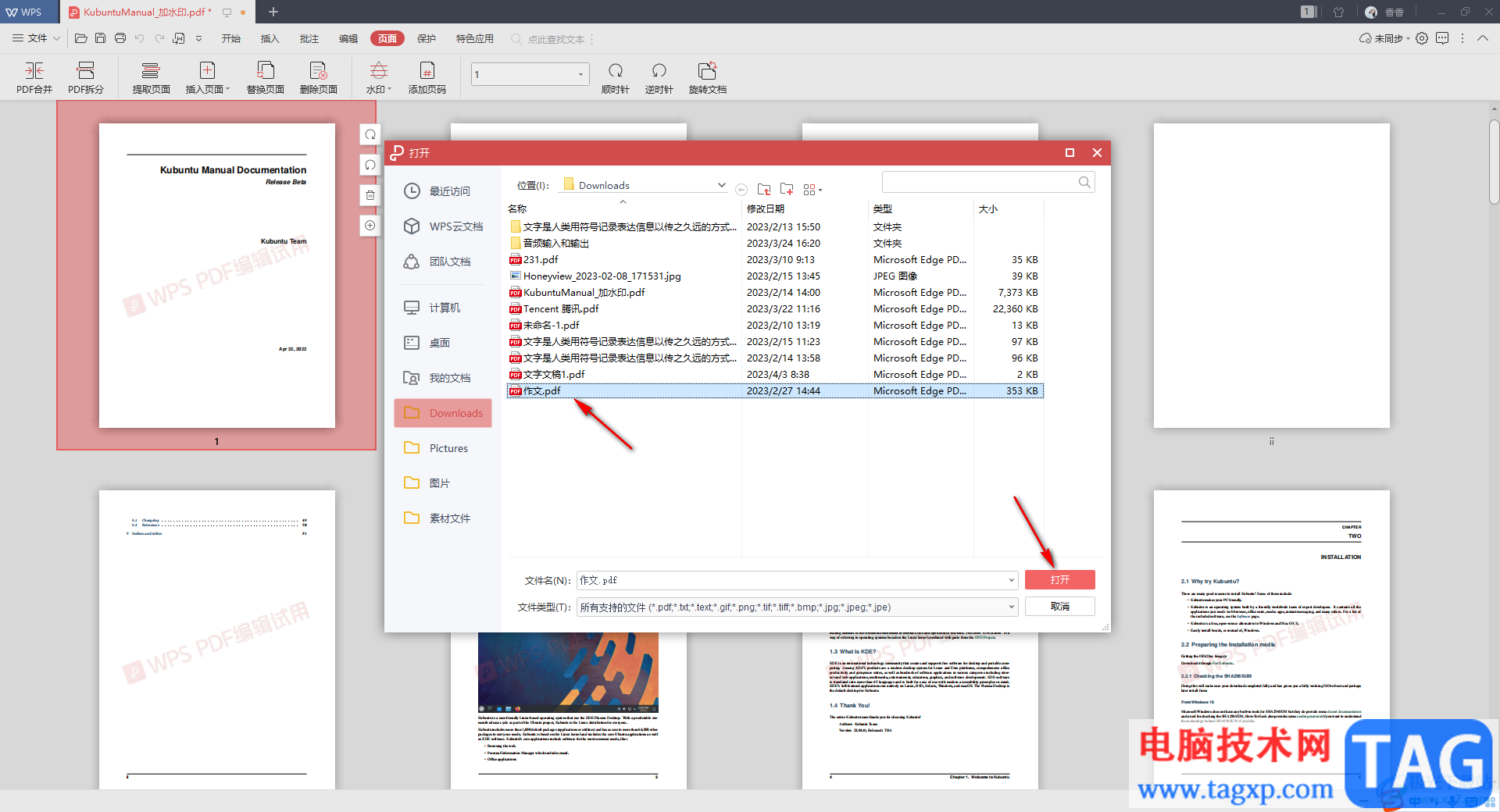The image size is (1500, 812).
Task: Select the Pictures folder in dialog sidebar
Action: pos(443,447)
